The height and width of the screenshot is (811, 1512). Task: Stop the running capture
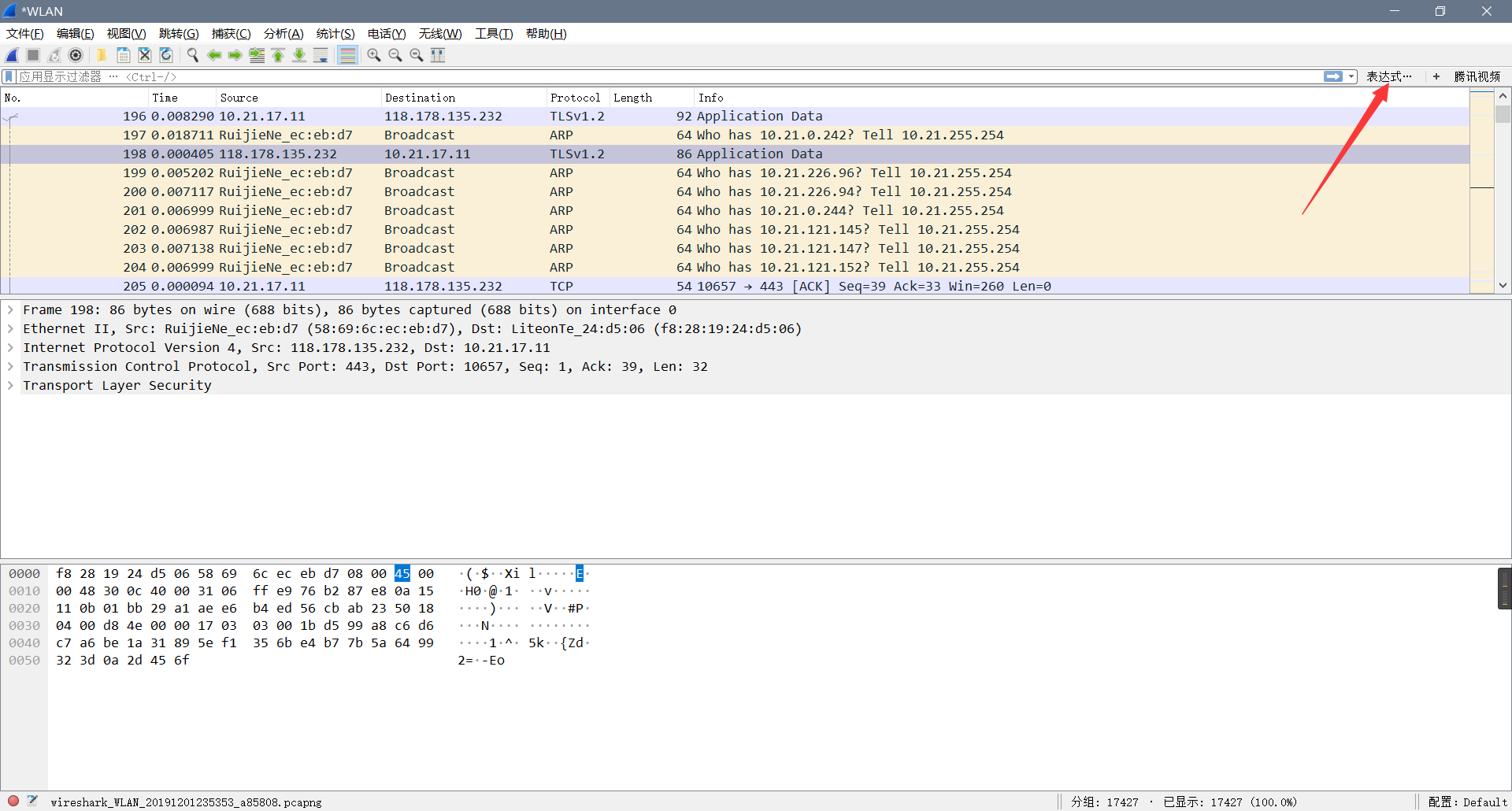[x=33, y=55]
